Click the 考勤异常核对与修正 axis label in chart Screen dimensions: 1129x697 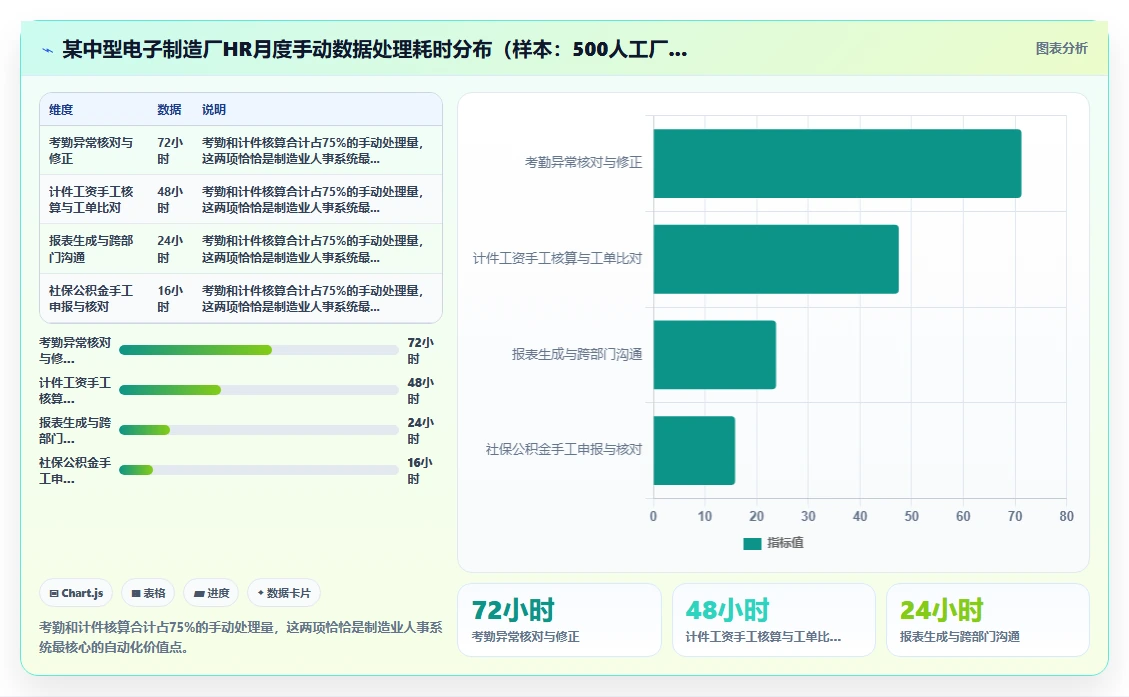click(583, 163)
